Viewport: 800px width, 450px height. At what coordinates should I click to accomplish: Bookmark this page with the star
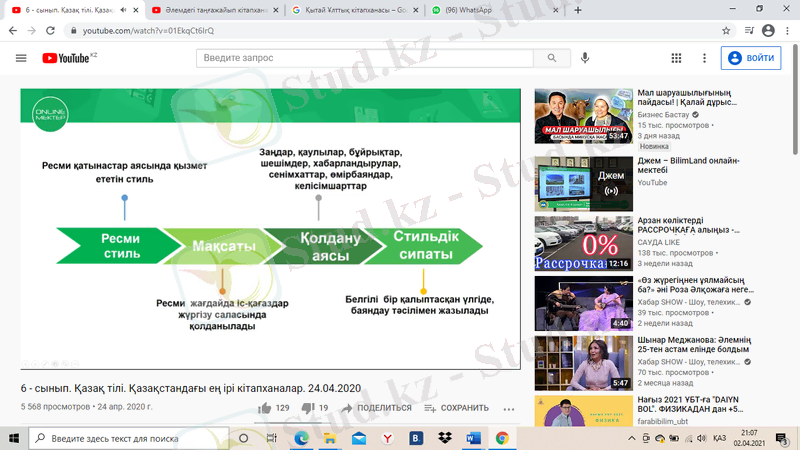point(727,31)
